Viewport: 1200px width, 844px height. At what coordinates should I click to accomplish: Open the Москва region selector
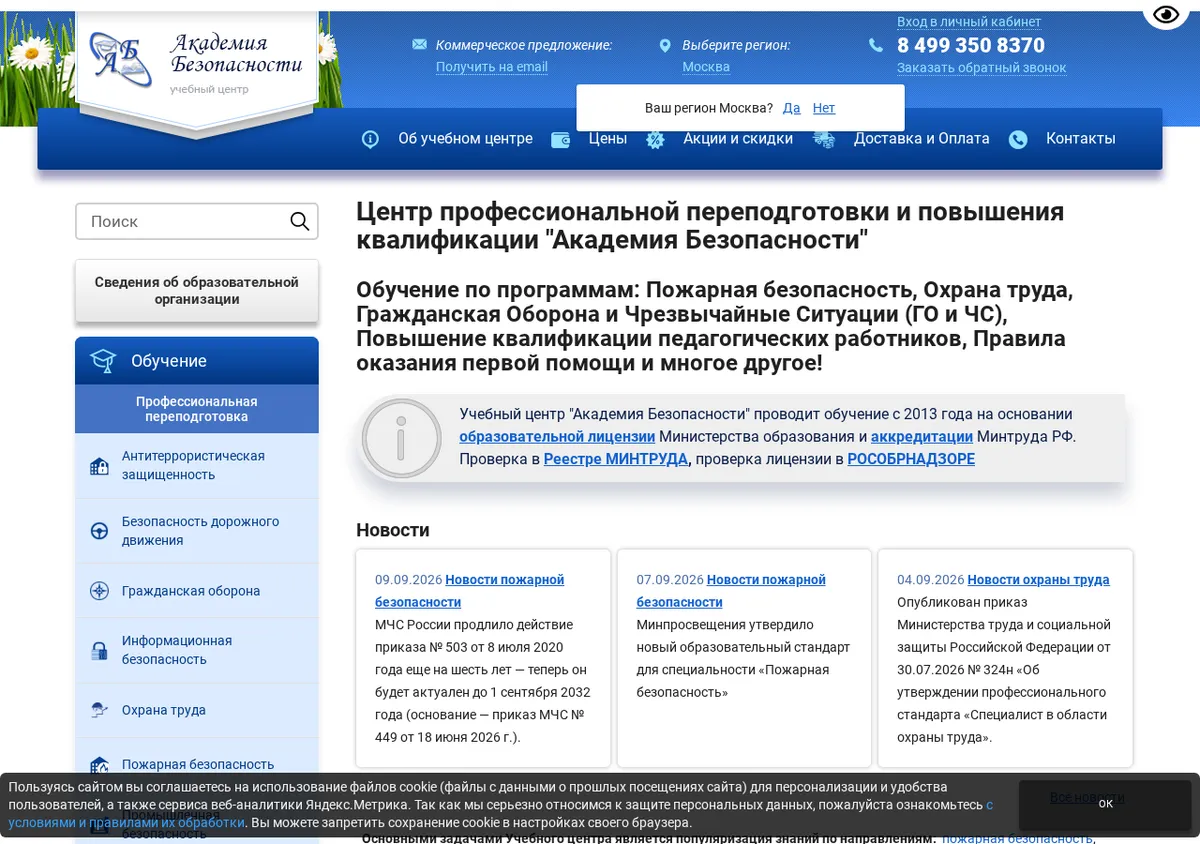[706, 67]
